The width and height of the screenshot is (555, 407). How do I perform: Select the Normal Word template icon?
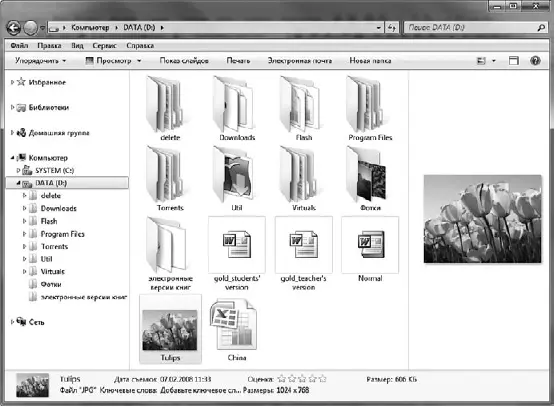[370, 245]
